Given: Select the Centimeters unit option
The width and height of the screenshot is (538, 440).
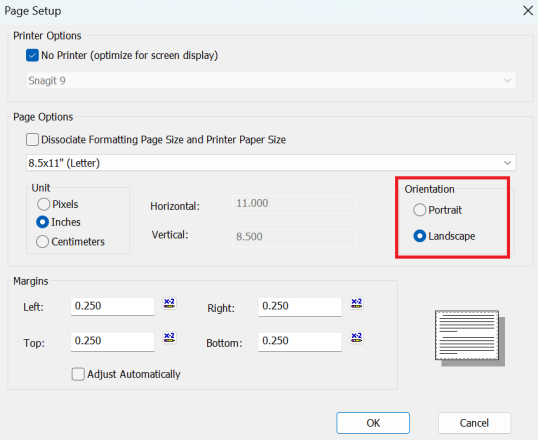Looking at the screenshot, I should [x=42, y=242].
